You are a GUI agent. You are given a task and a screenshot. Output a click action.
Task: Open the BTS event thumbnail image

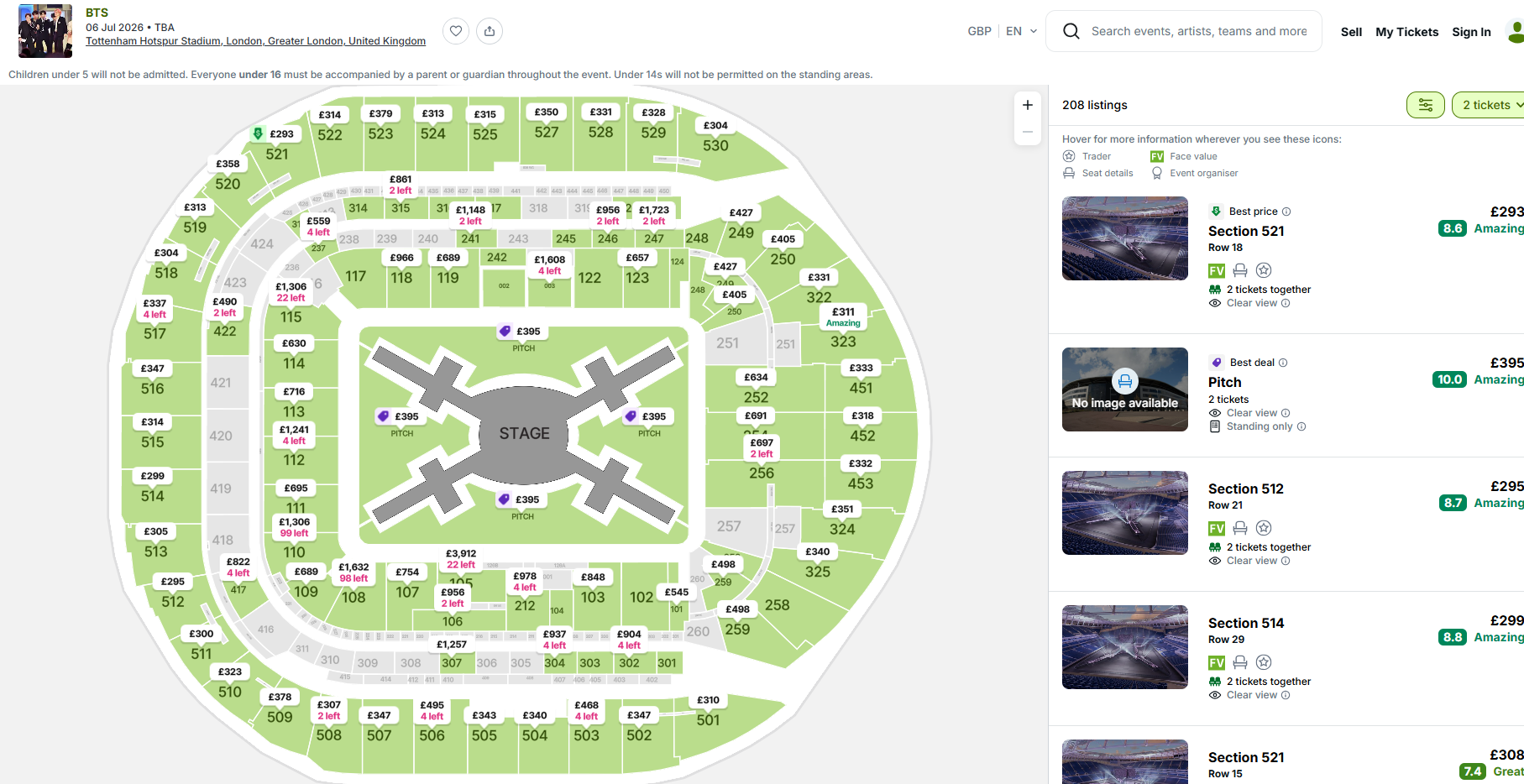click(x=45, y=31)
